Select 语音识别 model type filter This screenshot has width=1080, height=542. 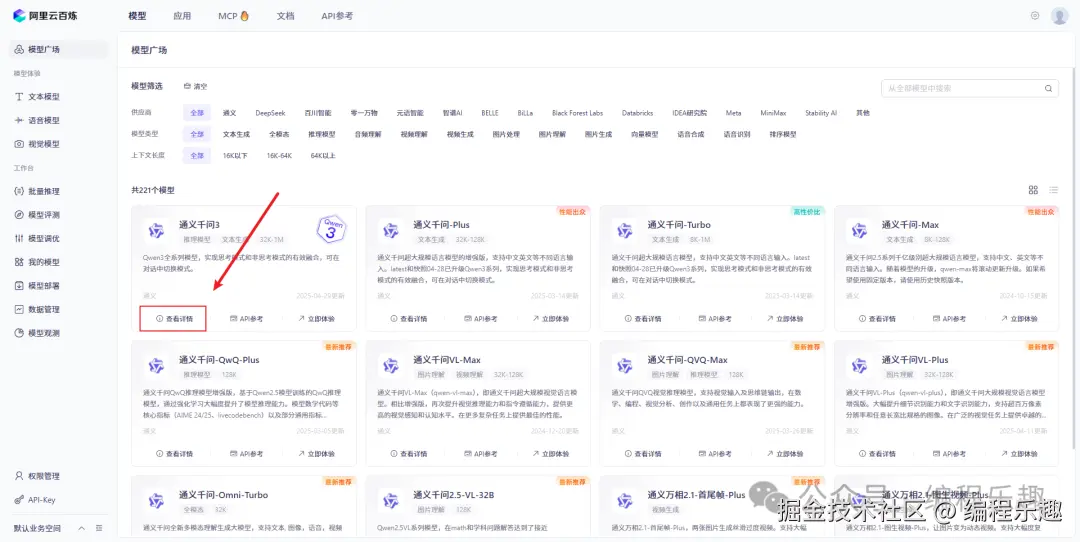coord(737,134)
